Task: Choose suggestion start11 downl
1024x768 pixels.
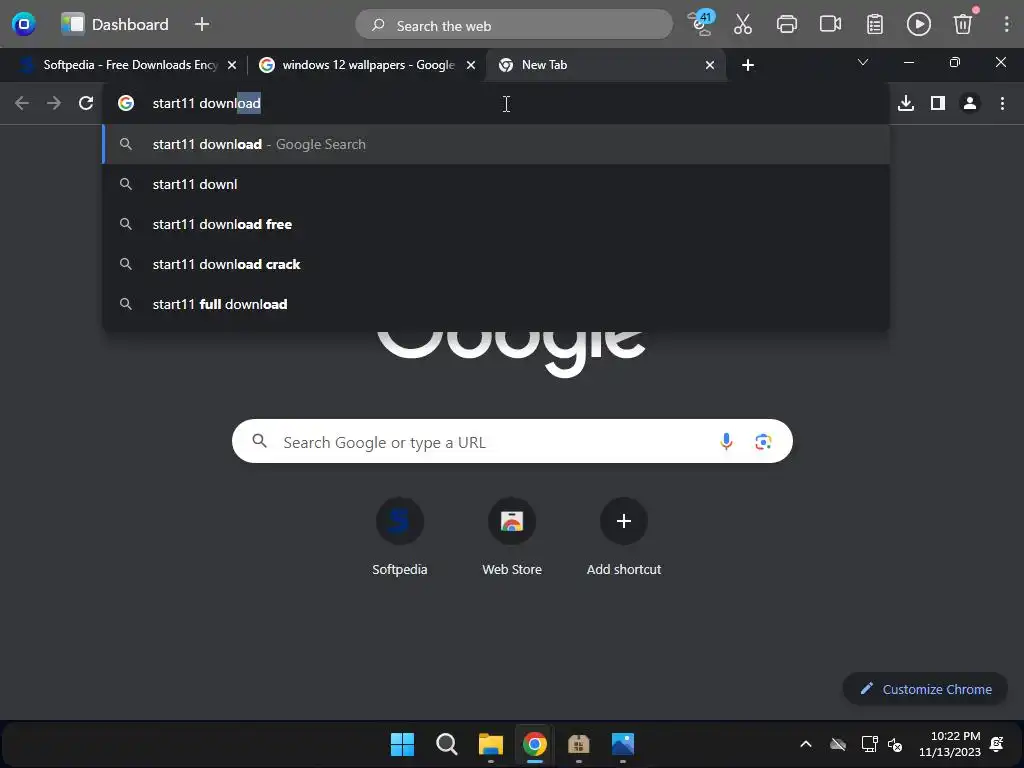Action: [496, 184]
